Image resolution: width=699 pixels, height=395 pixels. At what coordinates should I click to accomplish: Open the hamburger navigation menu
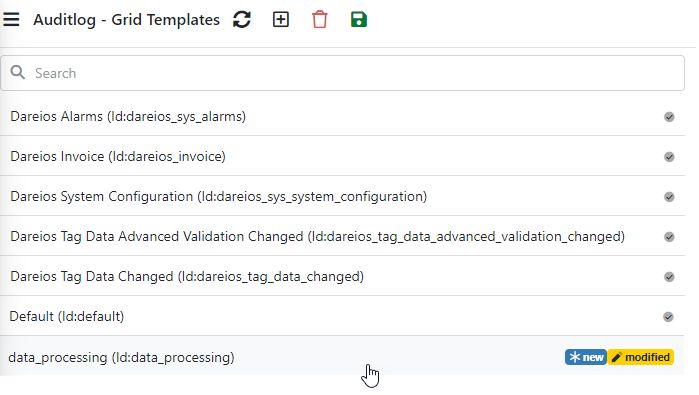pyautogui.click(x=11, y=20)
